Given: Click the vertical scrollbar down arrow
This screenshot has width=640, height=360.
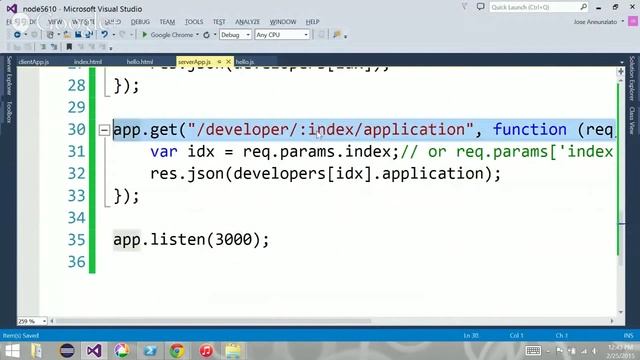Looking at the screenshot, I should point(621,312).
